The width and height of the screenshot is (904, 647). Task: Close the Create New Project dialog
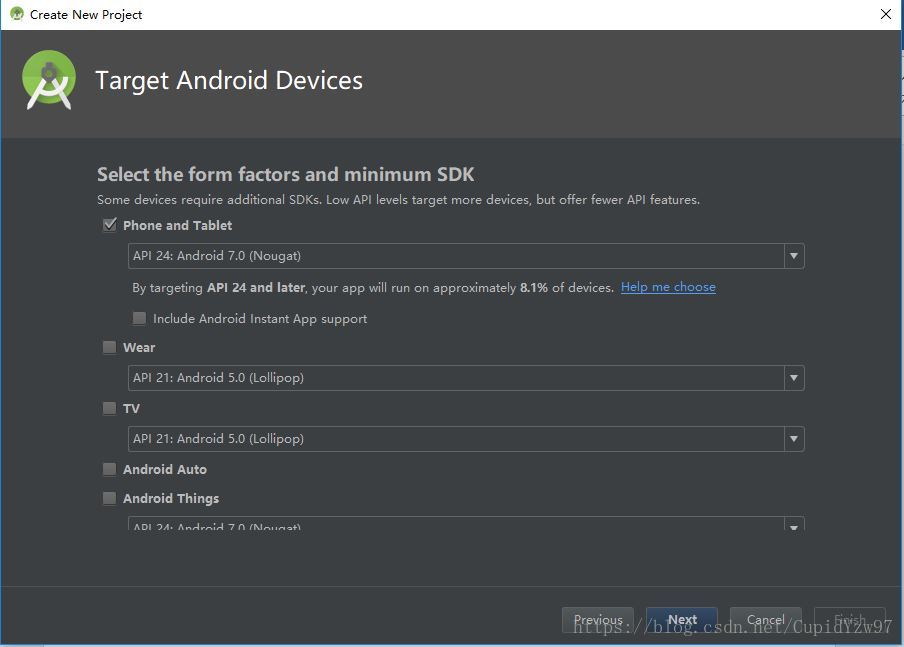click(x=886, y=14)
